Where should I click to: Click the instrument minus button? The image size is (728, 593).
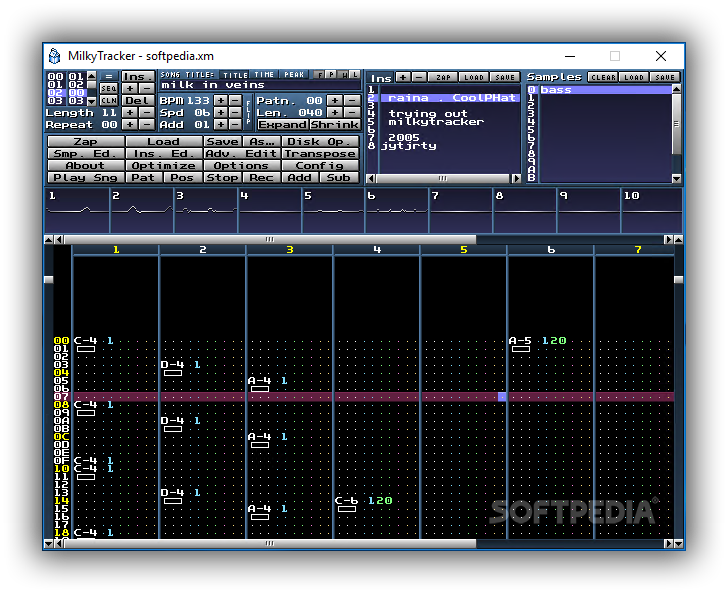[419, 77]
